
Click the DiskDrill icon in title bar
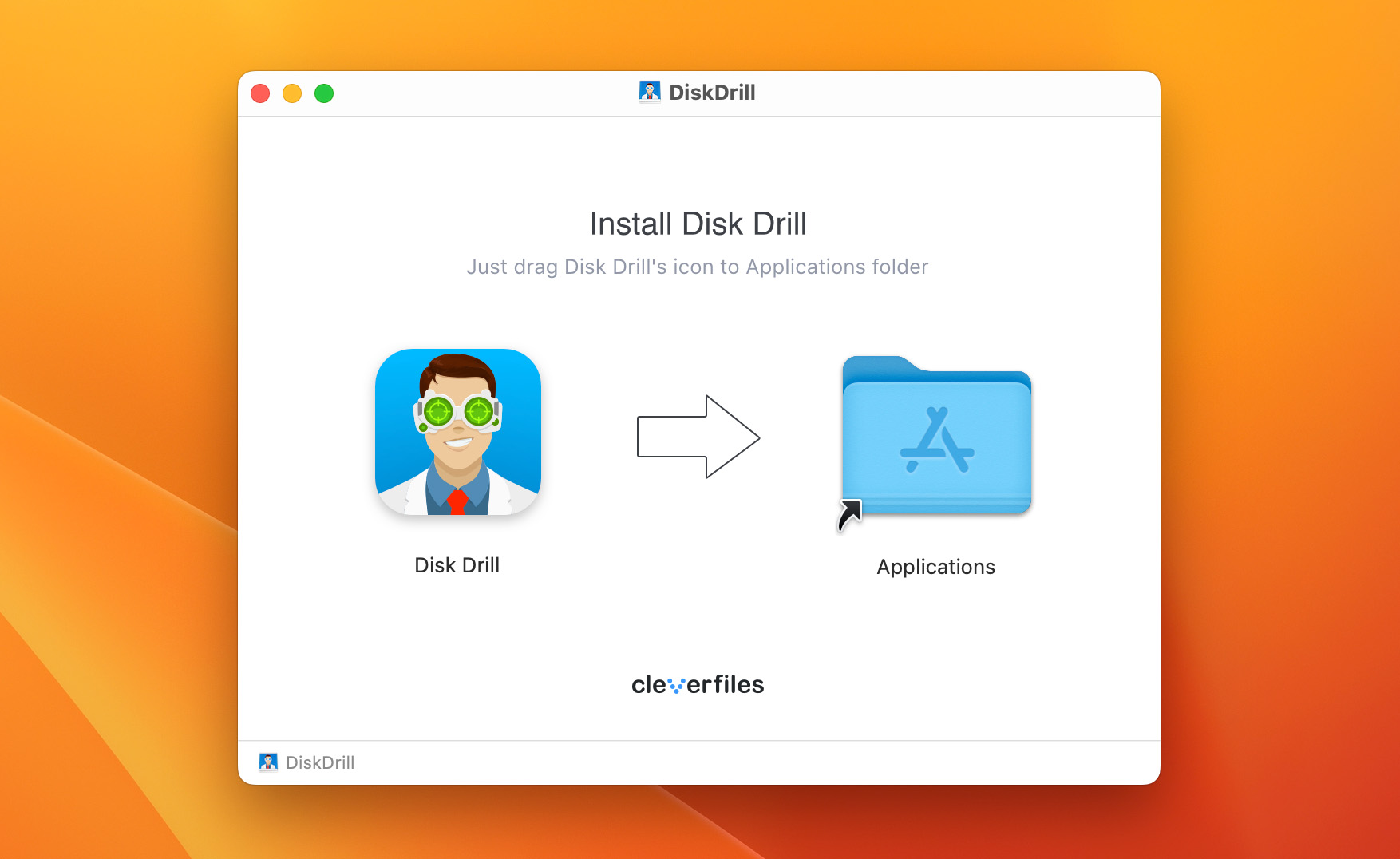[650, 93]
